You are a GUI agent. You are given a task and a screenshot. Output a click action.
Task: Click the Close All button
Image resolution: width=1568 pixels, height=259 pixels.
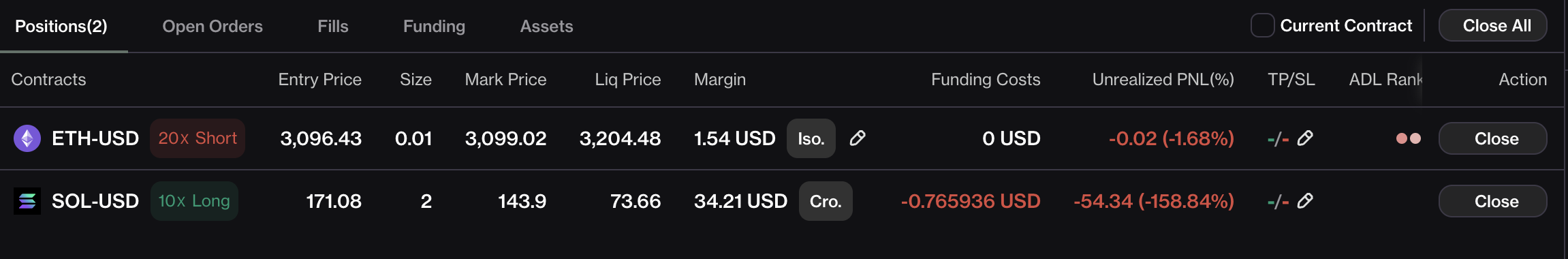click(1492, 26)
